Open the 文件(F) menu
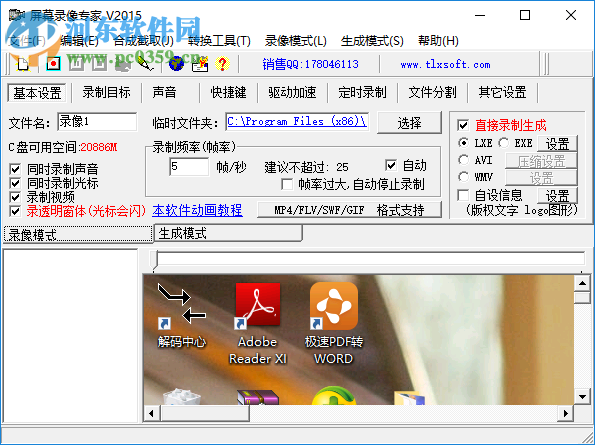Image resolution: width=595 pixels, height=445 pixels. tap(27, 41)
